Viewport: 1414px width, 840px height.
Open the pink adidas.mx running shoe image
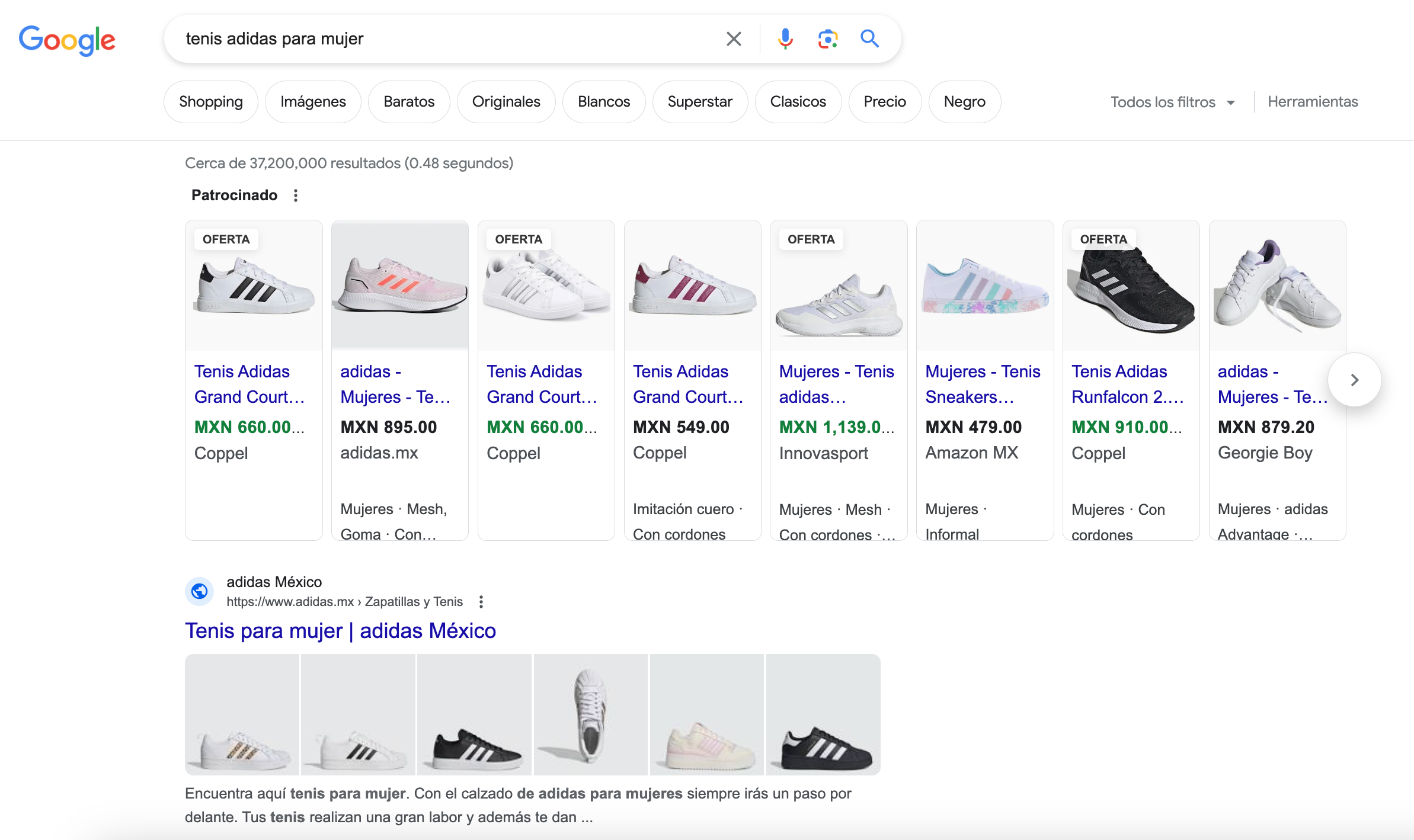tap(400, 286)
